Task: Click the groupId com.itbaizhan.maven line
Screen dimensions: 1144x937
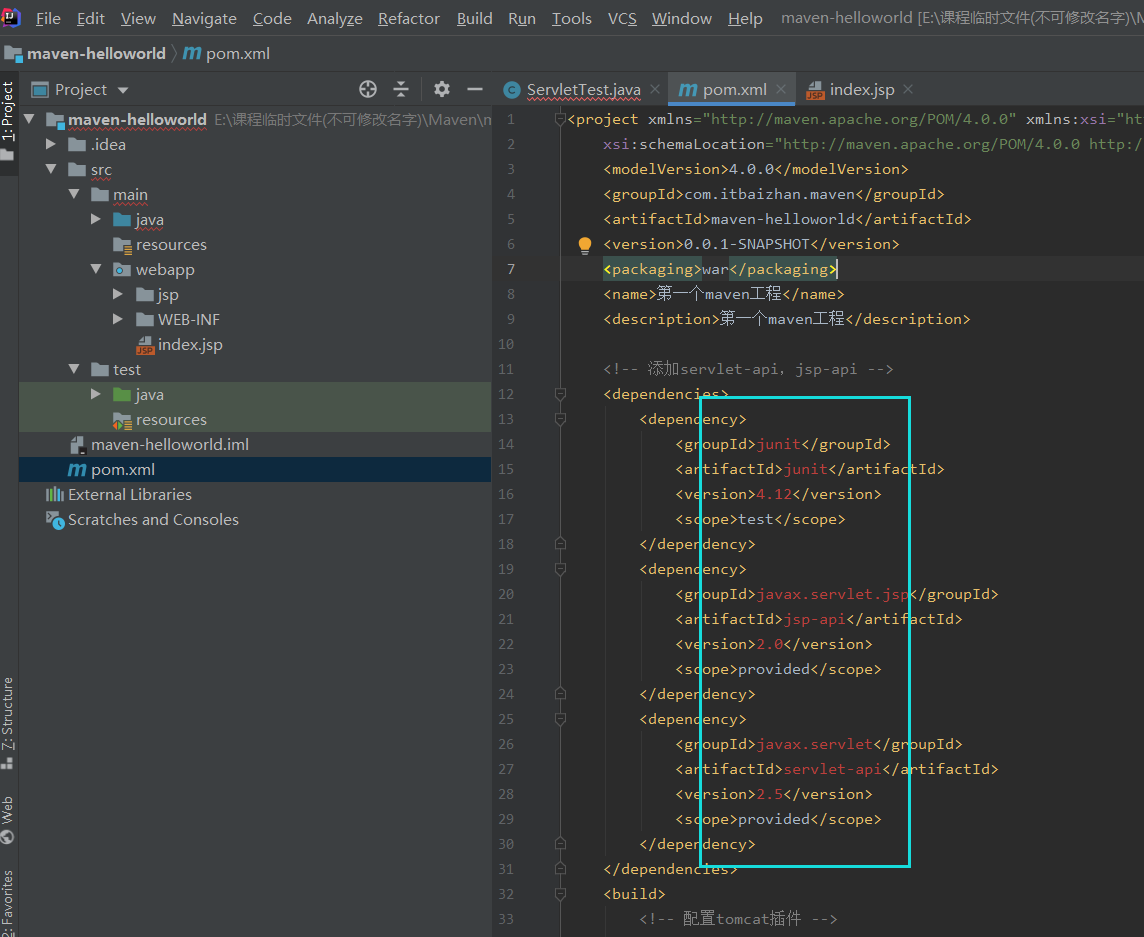Action: click(774, 194)
